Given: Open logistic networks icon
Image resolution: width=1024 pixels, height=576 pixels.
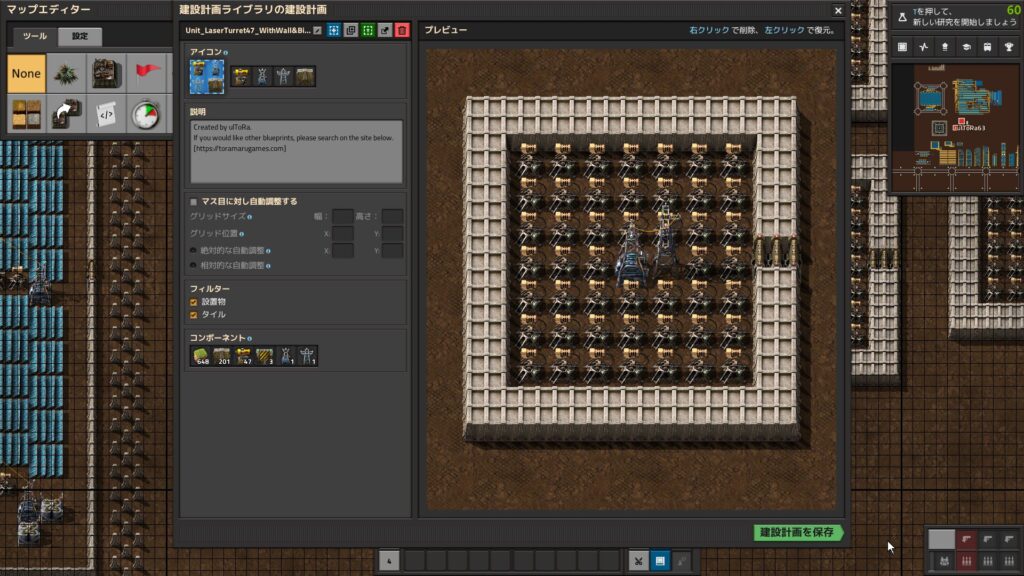Looking at the screenshot, I should 945,47.
